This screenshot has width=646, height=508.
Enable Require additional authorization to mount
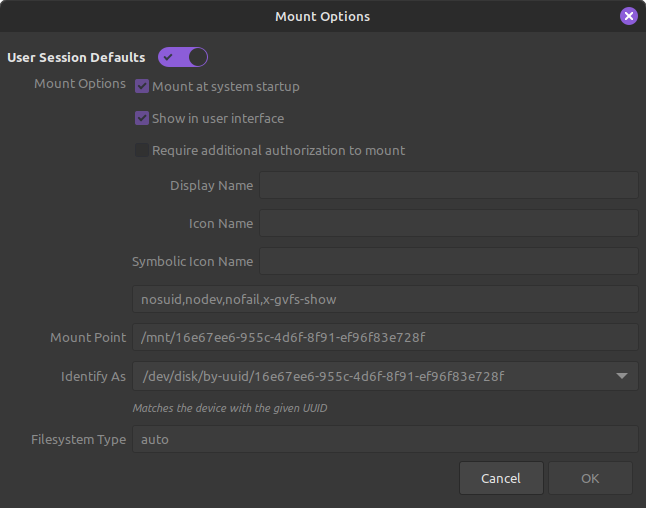142,151
